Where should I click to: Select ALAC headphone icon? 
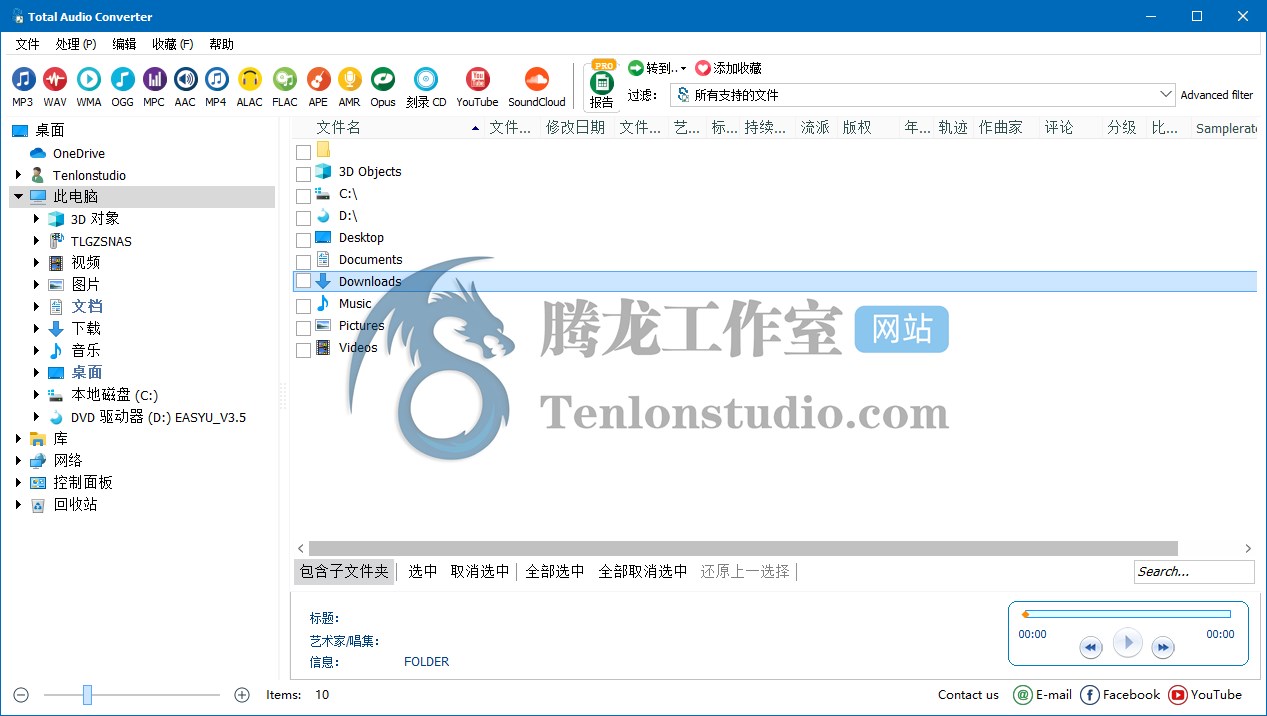tap(250, 79)
